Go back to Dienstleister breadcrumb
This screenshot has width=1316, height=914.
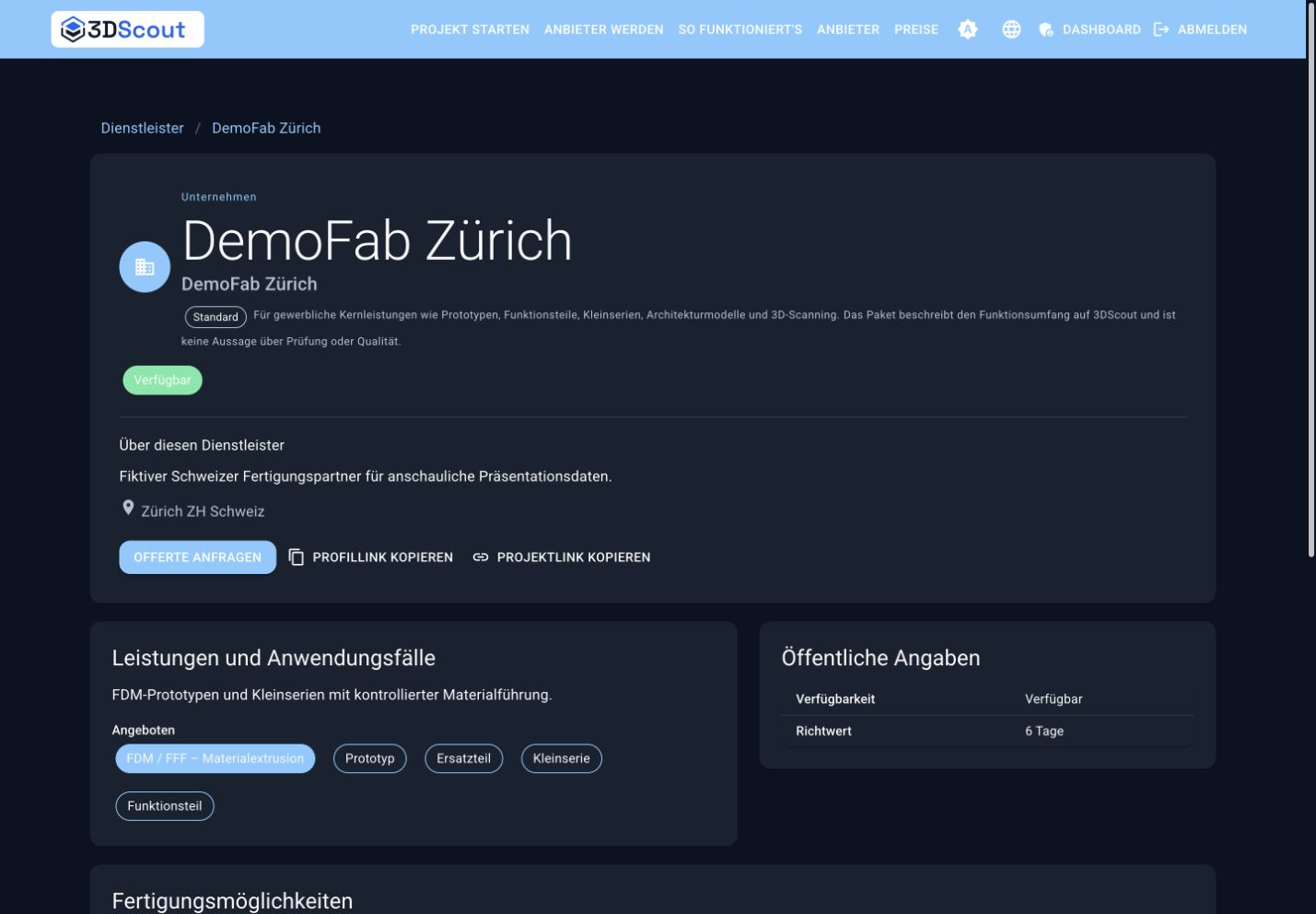[x=143, y=128]
